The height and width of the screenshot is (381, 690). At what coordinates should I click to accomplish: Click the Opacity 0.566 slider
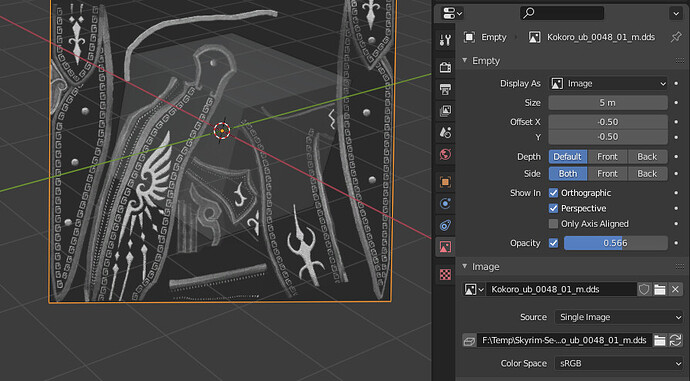tap(616, 243)
